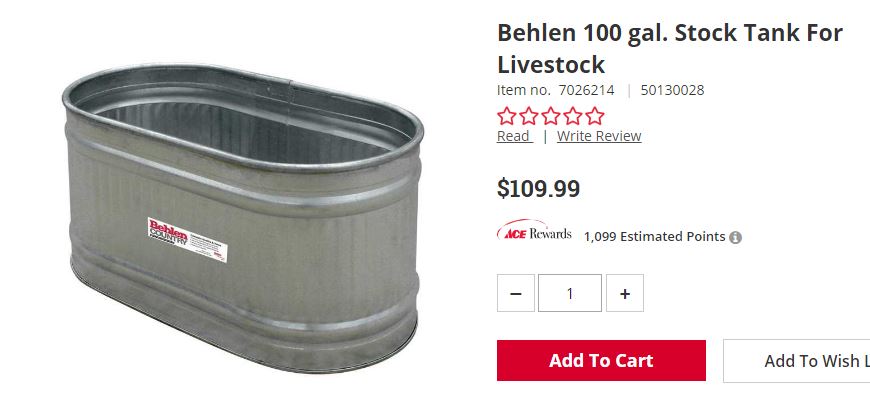Image resolution: width=870 pixels, height=400 pixels.
Task: Select the model number 50130028
Action: 672,90
